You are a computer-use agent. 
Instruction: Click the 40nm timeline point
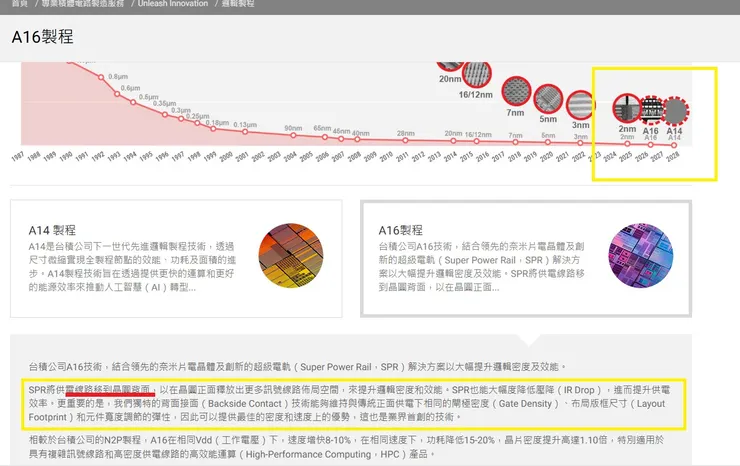357,139
